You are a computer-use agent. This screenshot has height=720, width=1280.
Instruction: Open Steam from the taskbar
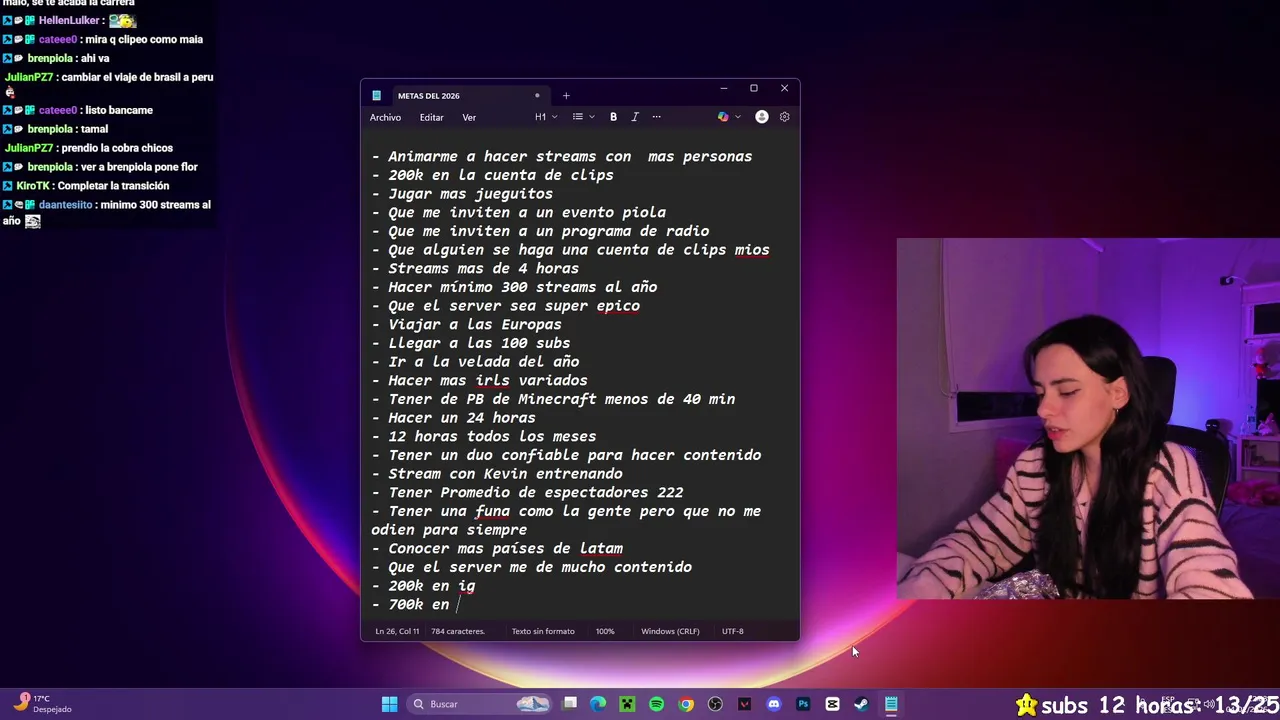pyautogui.click(x=861, y=704)
